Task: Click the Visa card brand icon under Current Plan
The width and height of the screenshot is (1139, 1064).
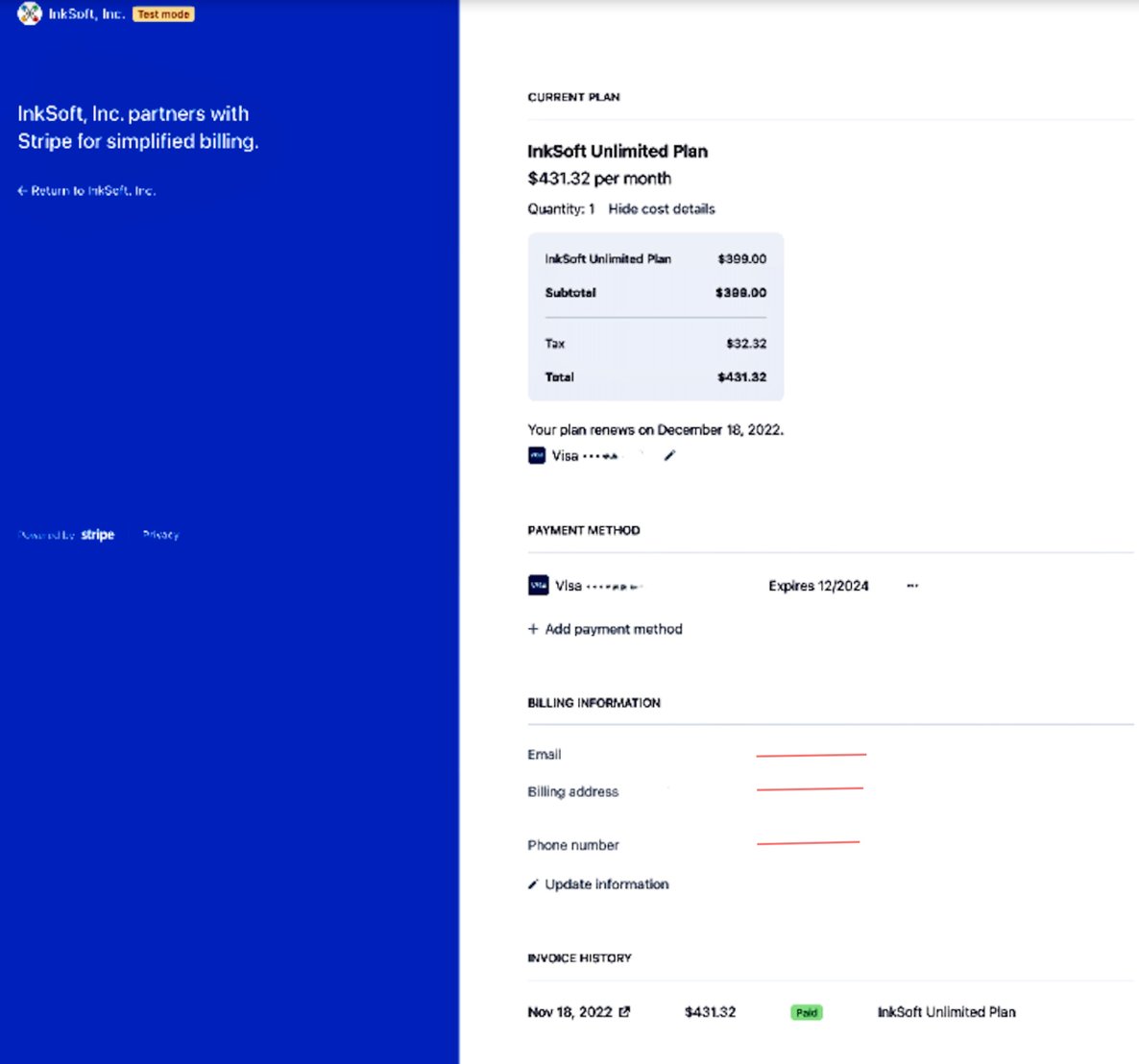Action: pos(537,455)
